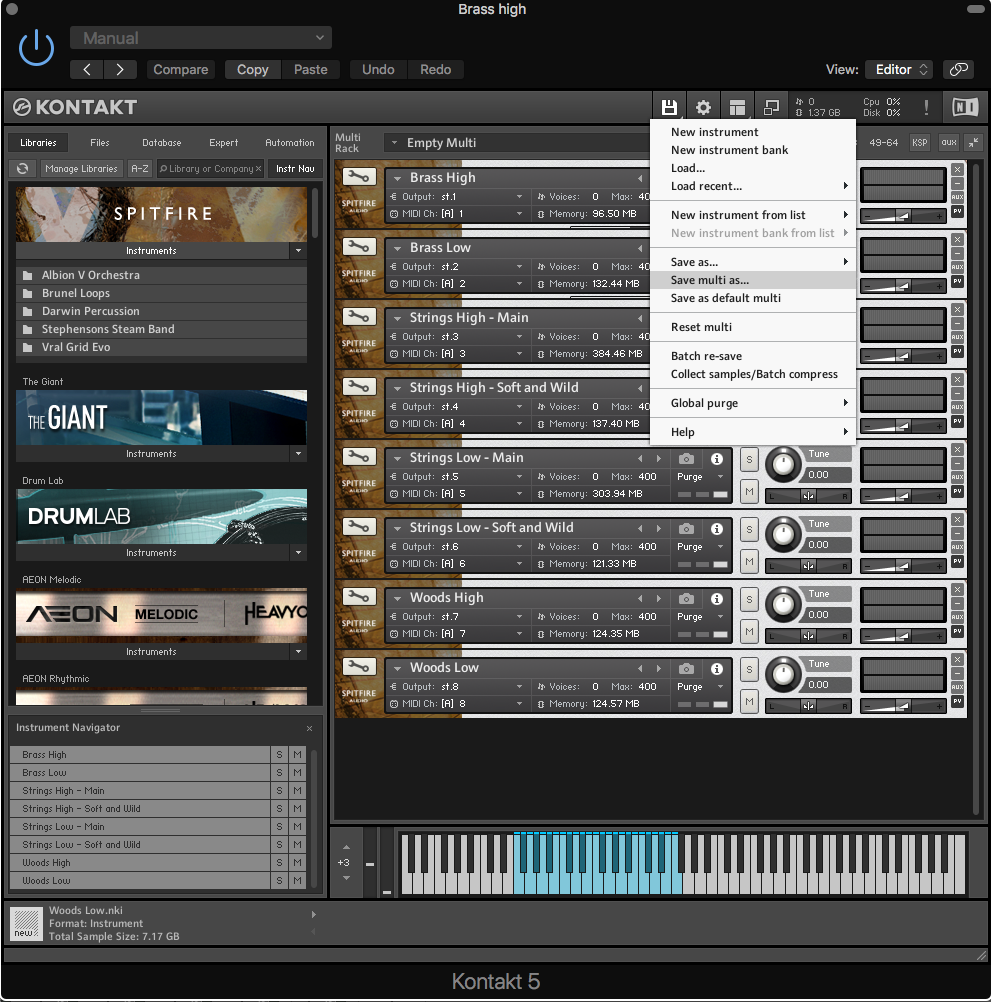Choose Reset multi menu item
This screenshot has width=991, height=1002.
[x=753, y=327]
